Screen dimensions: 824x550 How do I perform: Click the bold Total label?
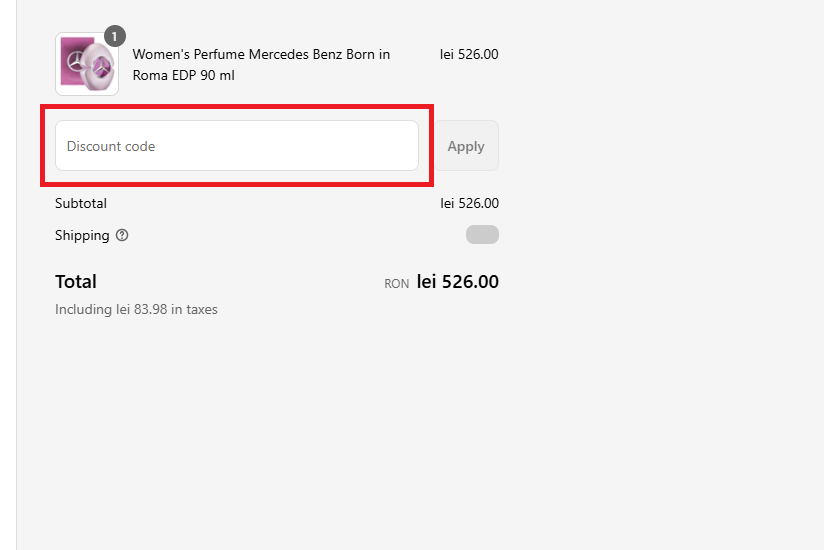tap(76, 282)
